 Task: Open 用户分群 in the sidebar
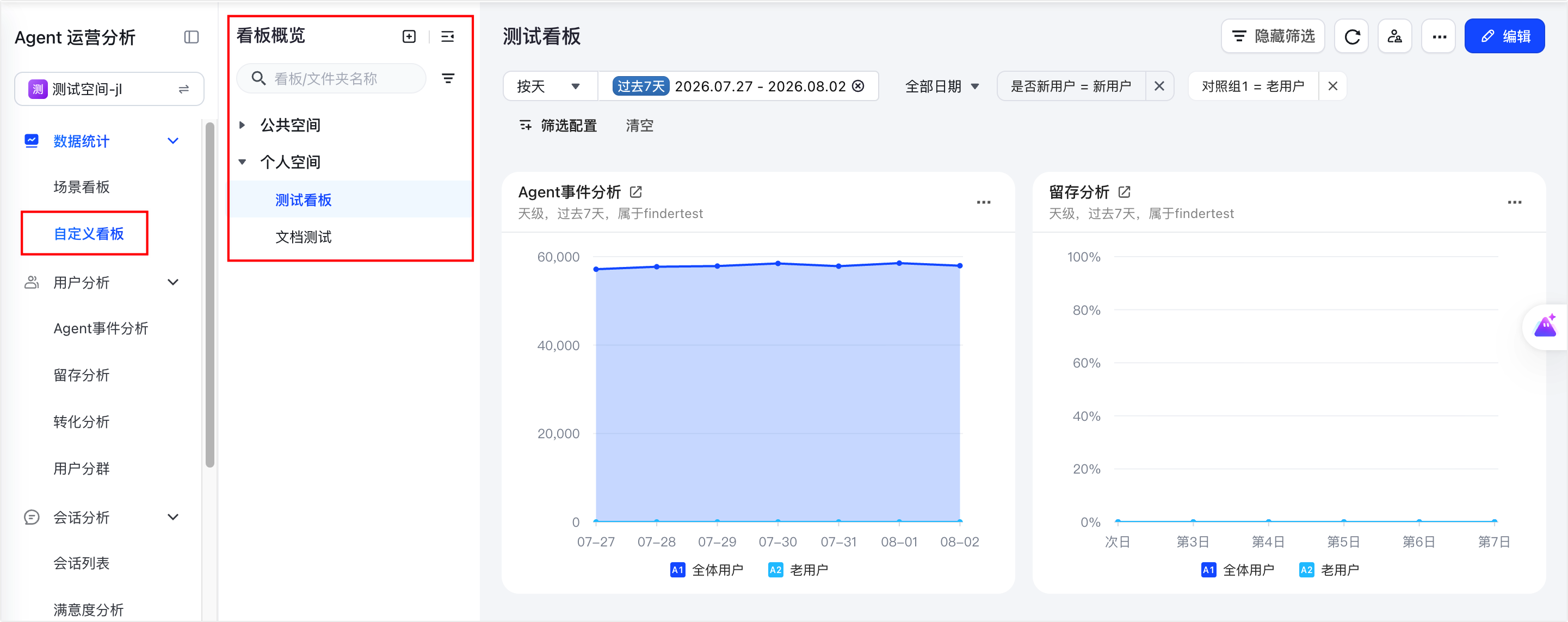[x=82, y=468]
